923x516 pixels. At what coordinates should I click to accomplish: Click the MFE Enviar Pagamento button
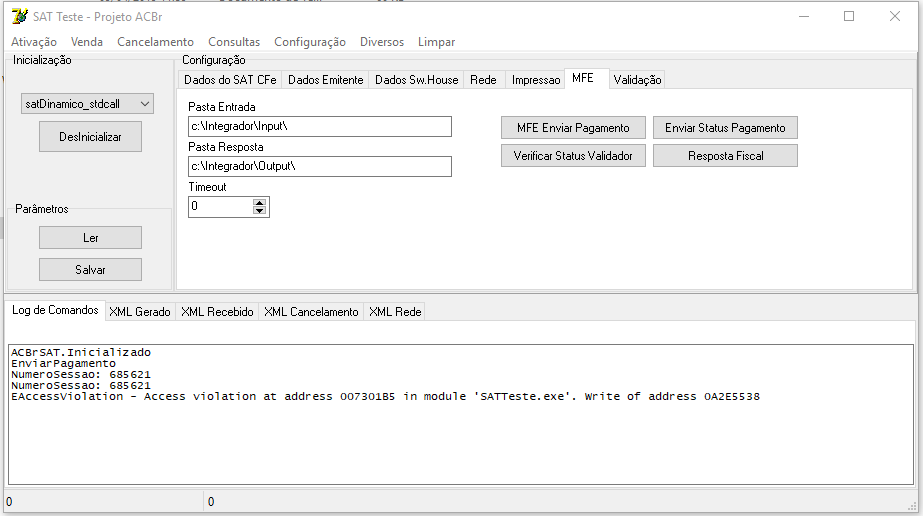pos(573,128)
